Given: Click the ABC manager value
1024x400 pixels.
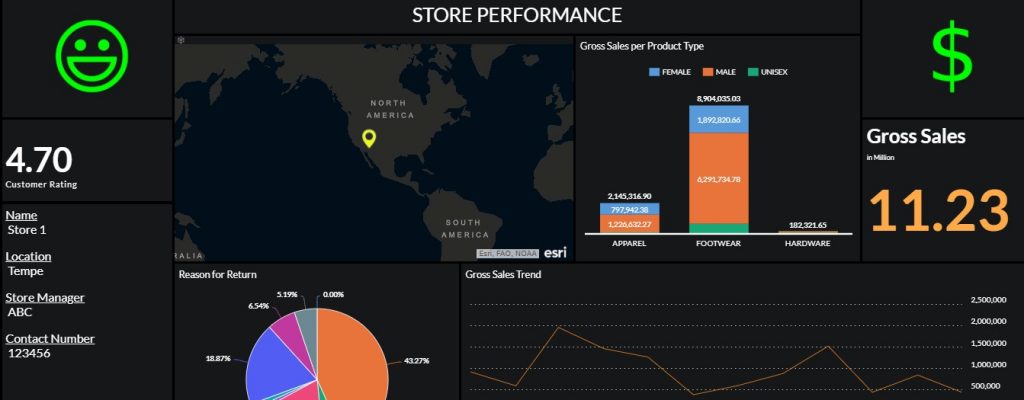Looking at the screenshot, I should [20, 312].
